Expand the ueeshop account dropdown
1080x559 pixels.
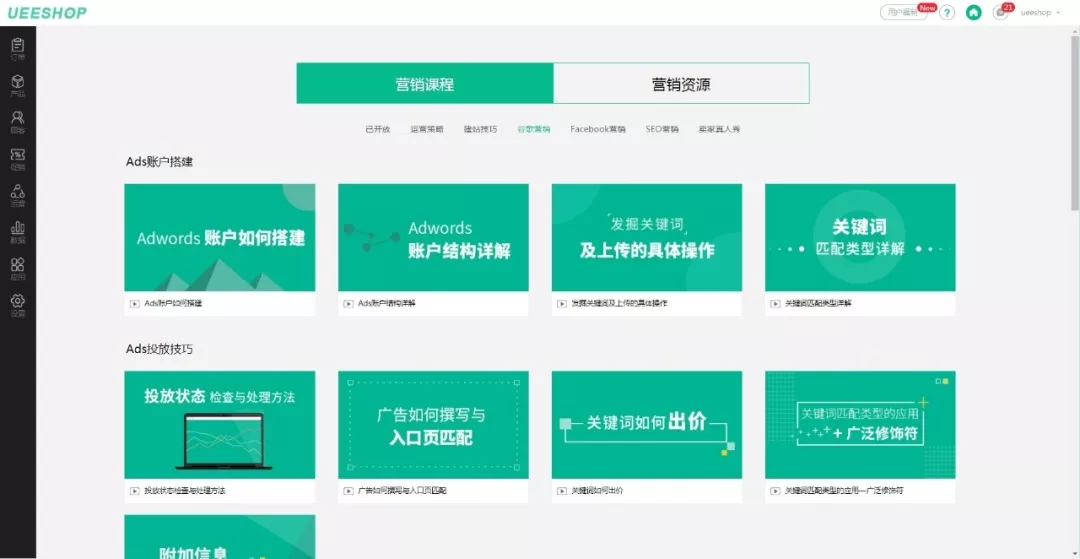coord(1040,13)
